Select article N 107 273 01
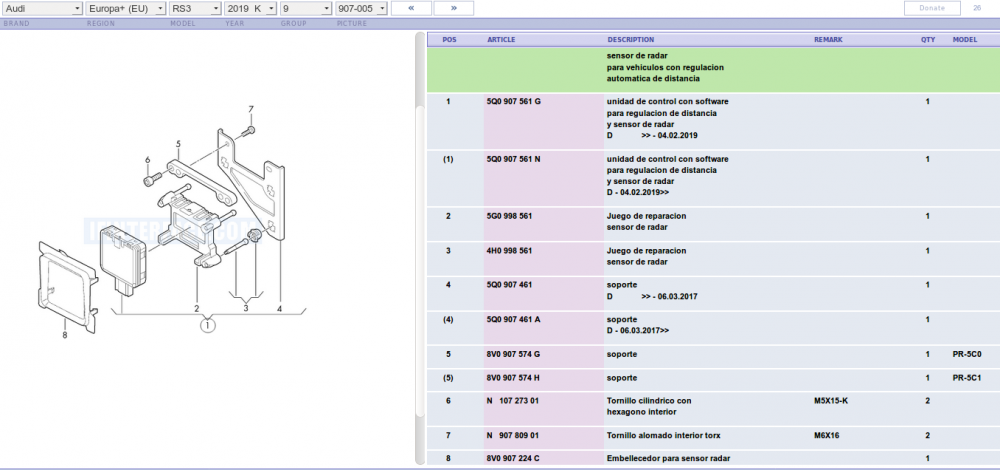1000x470 pixels. pyautogui.click(x=513, y=401)
